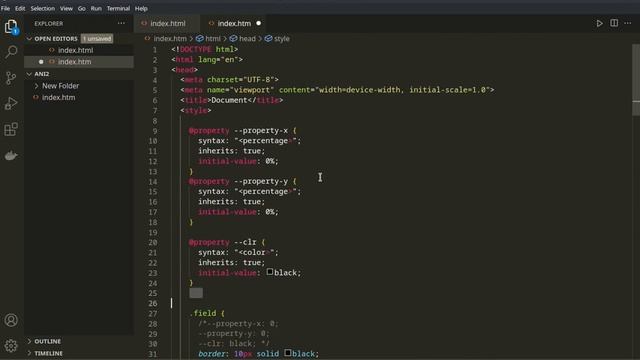Open Go menu

pyautogui.click(x=82, y=8)
